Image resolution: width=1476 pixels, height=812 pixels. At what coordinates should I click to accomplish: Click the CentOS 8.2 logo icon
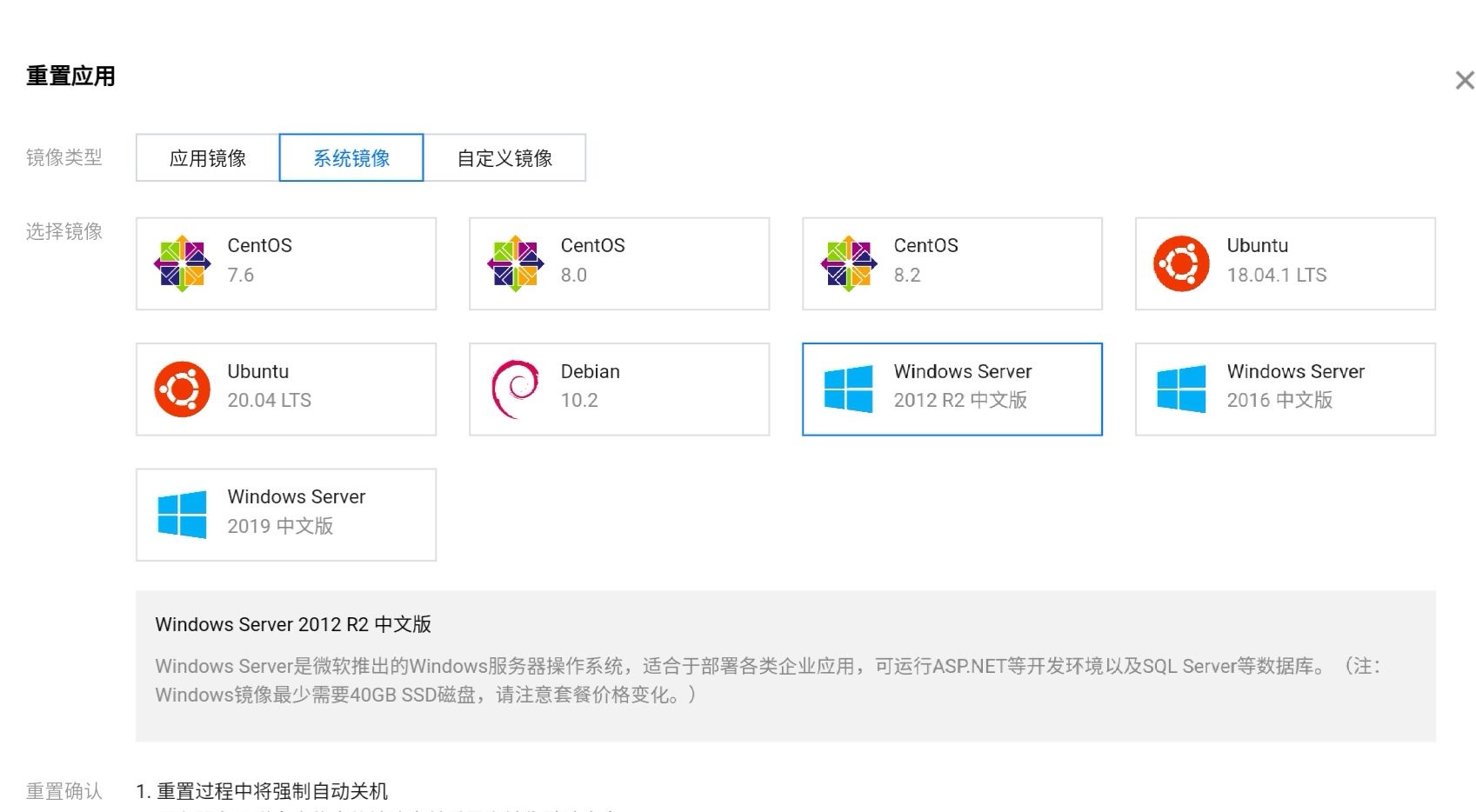click(848, 261)
